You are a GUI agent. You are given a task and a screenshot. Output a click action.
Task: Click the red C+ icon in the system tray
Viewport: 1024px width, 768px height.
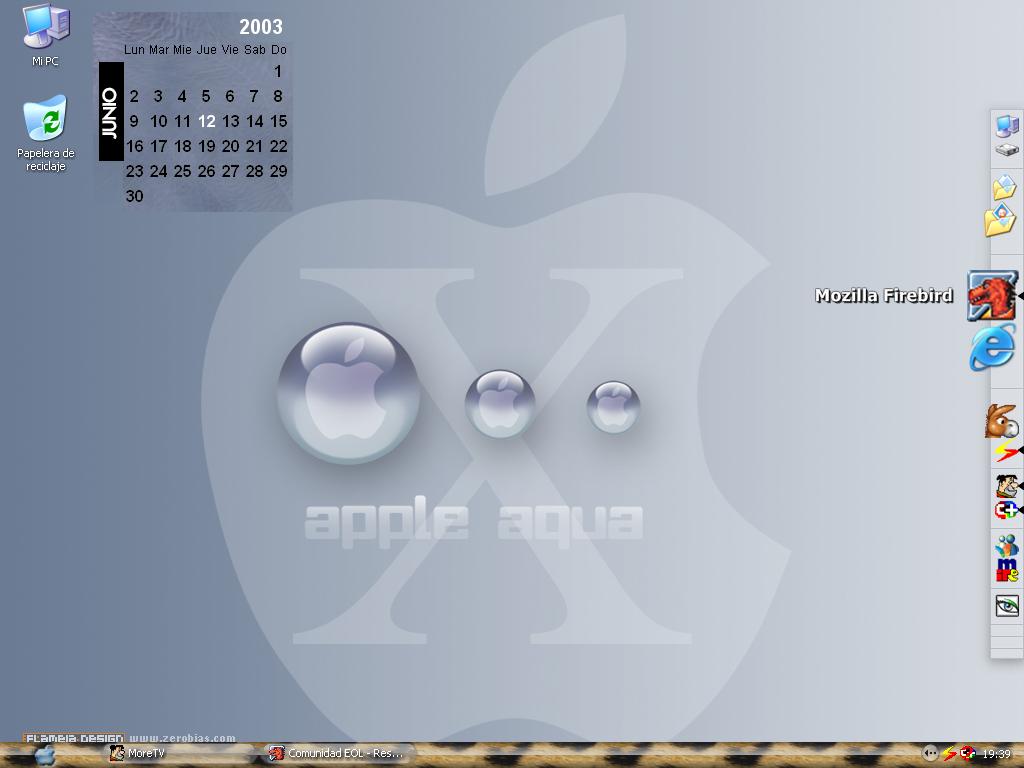[967, 754]
